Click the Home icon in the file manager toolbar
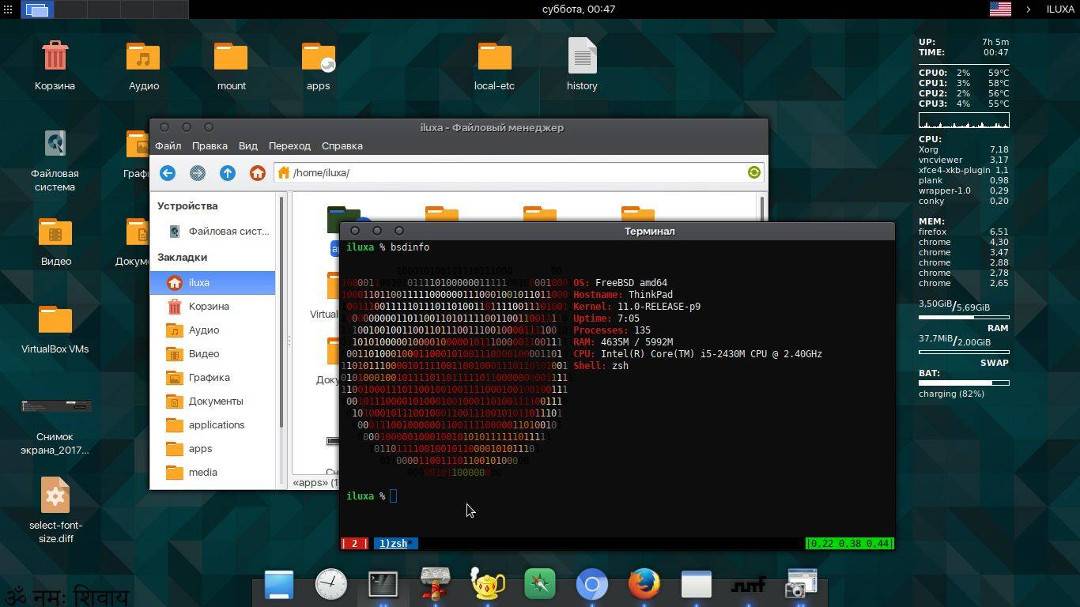 coord(257,172)
